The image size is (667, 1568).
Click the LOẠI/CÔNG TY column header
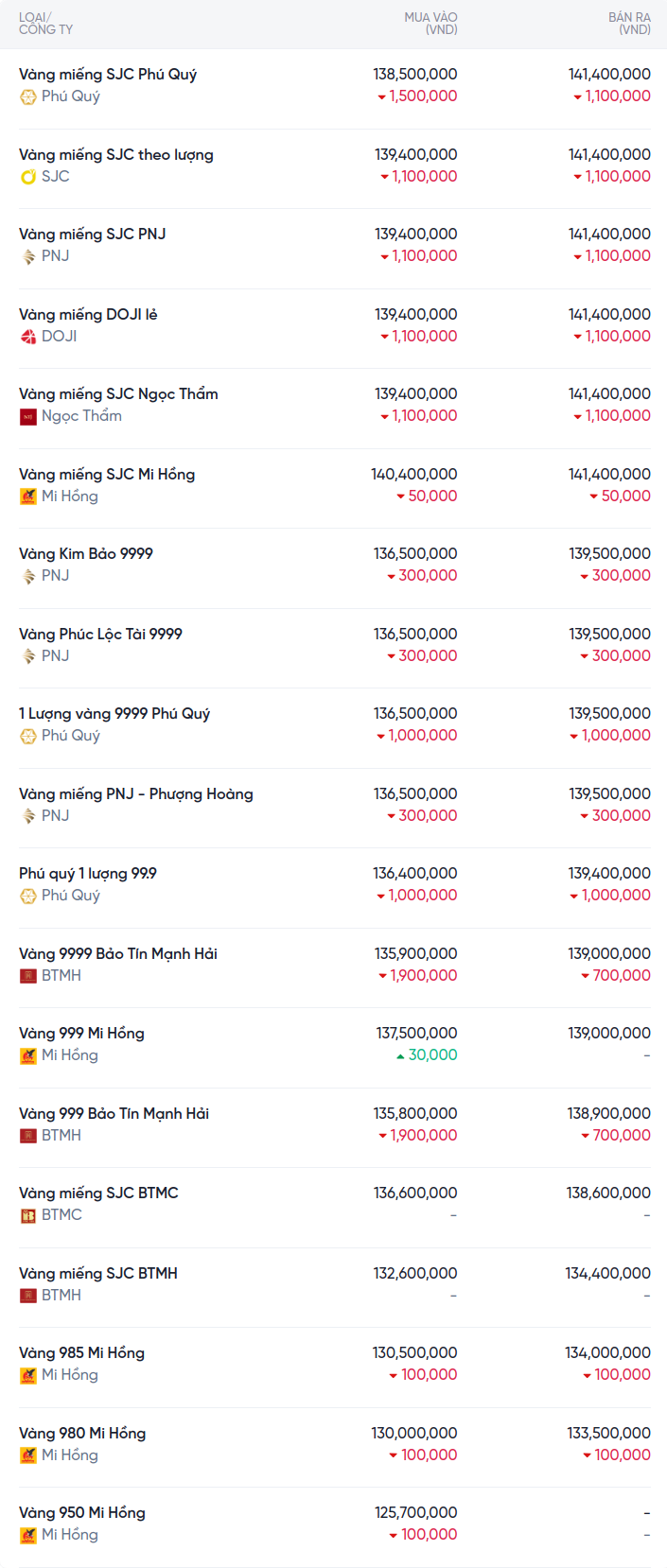(x=45, y=24)
